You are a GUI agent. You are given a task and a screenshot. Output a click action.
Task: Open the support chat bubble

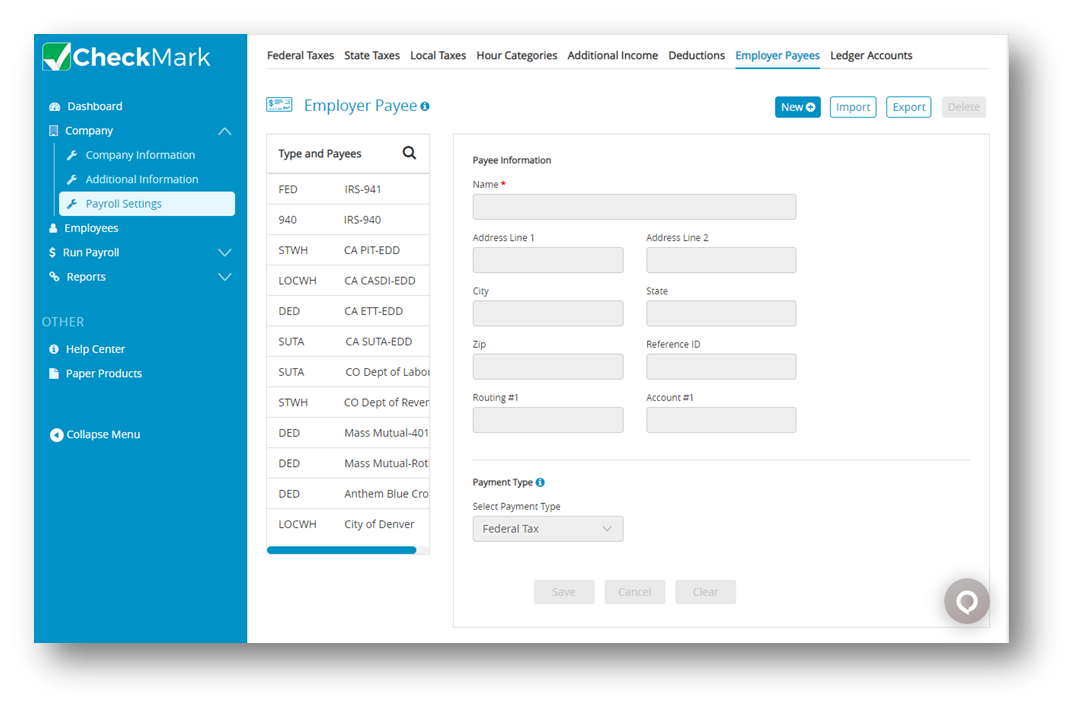click(966, 601)
